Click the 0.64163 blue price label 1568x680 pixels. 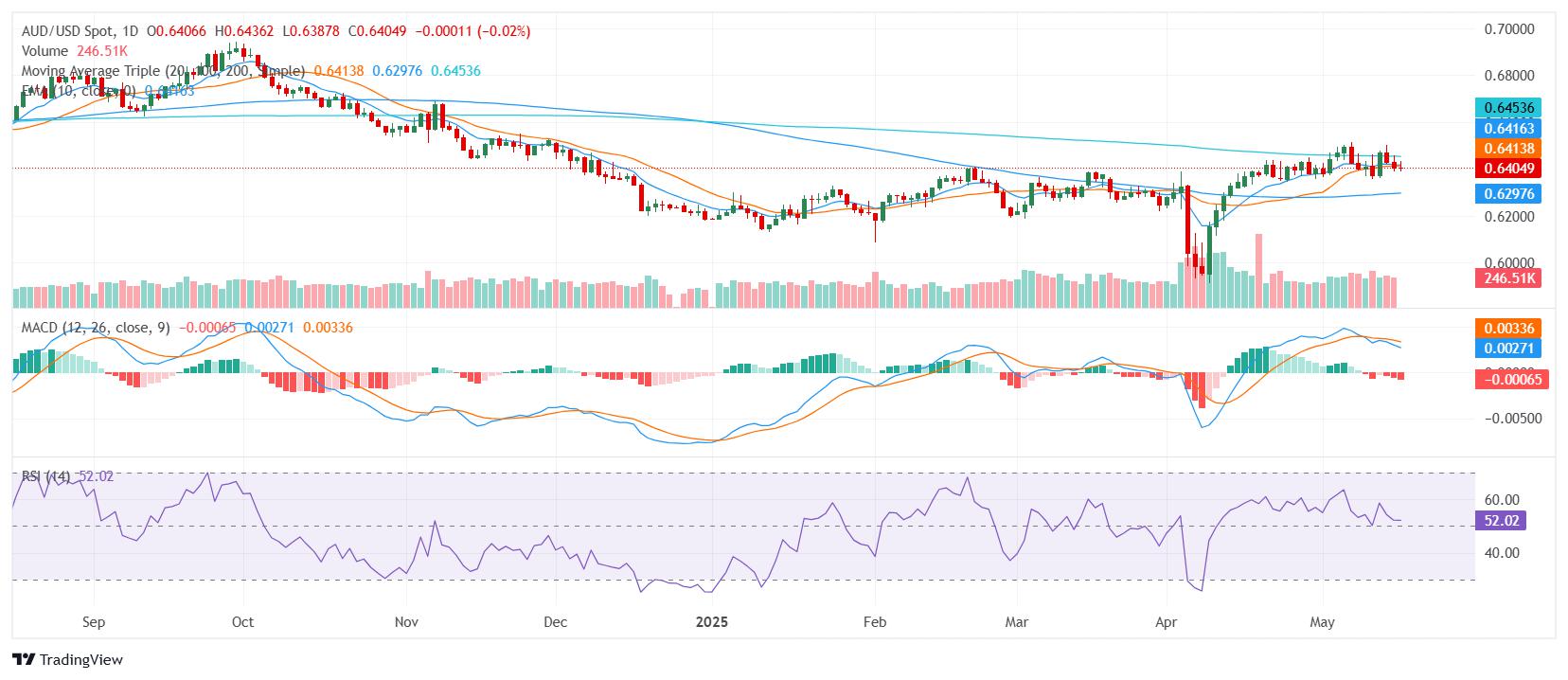point(1508,128)
